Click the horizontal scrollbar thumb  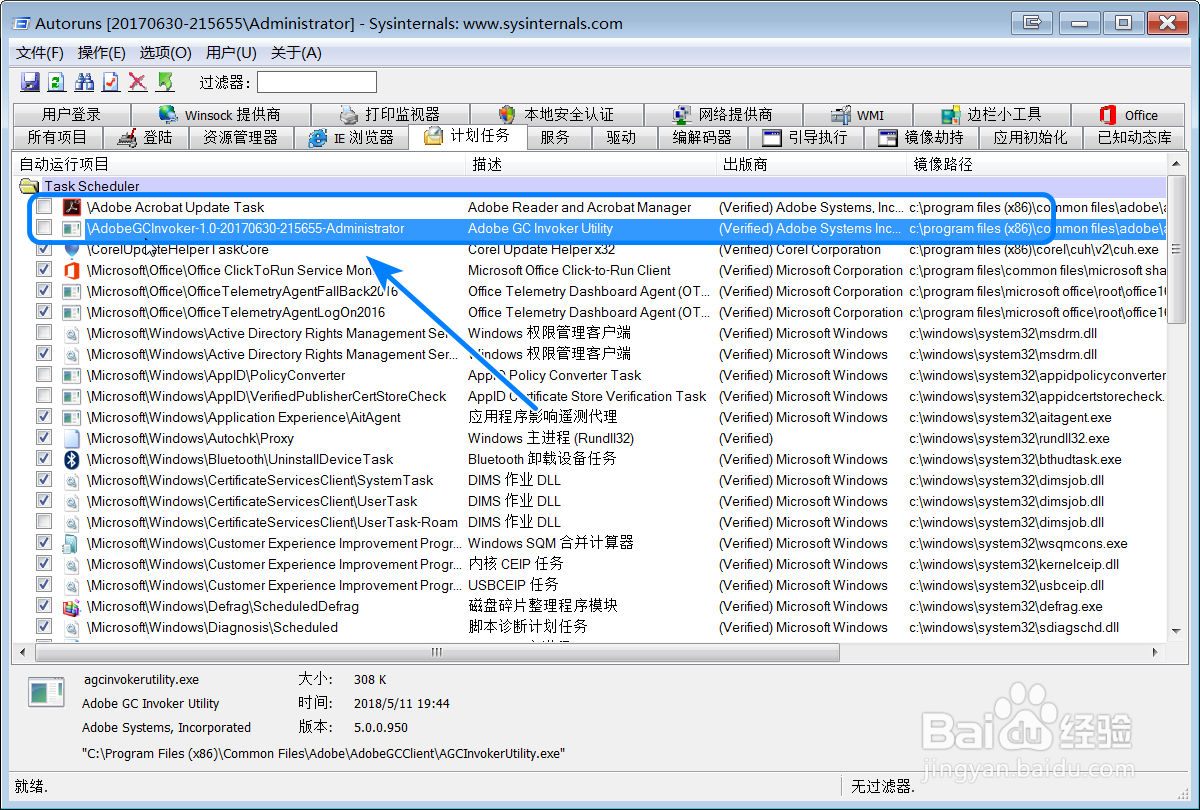pyautogui.click(x=436, y=652)
